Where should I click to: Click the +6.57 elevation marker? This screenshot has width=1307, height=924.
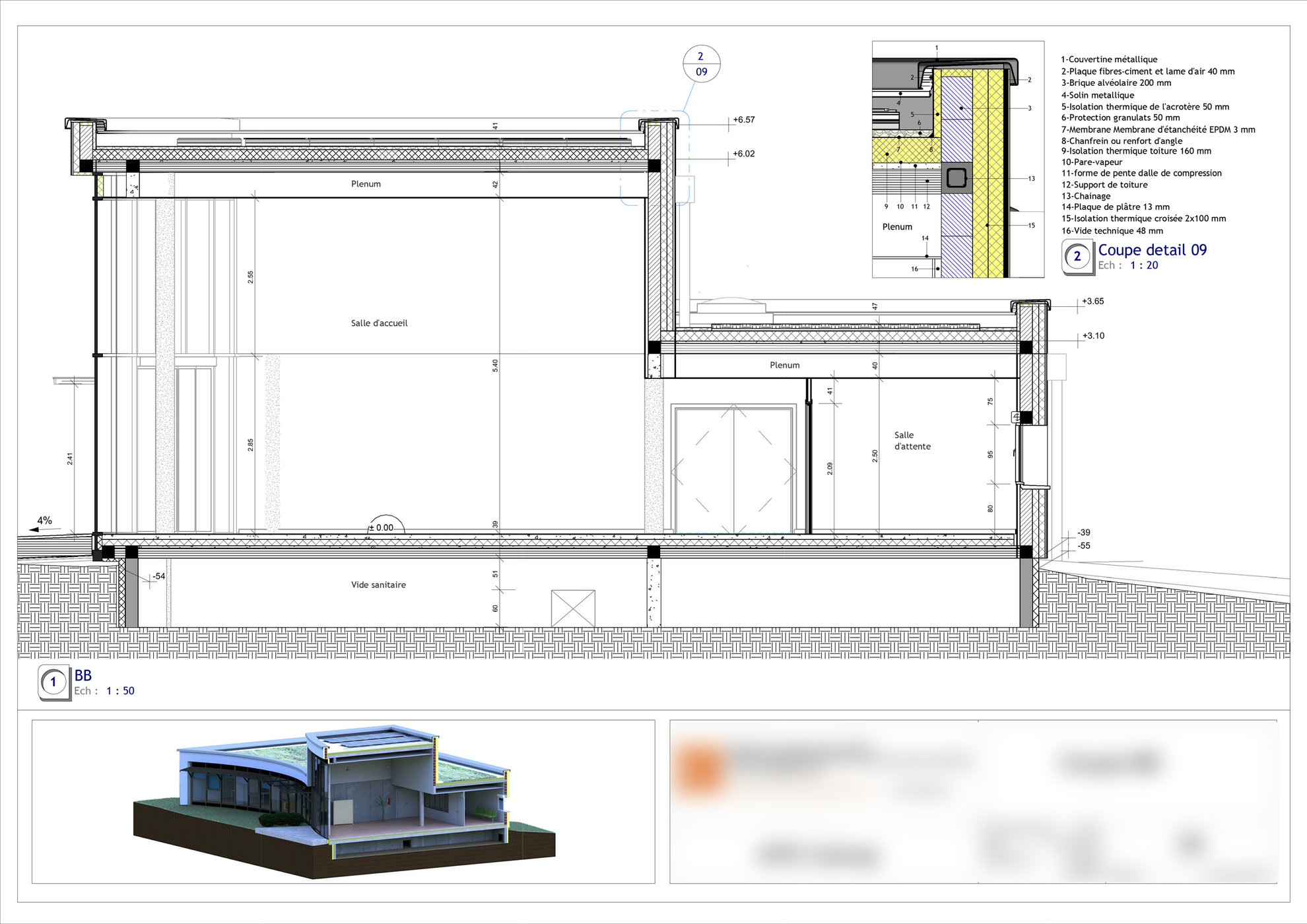click(x=744, y=120)
